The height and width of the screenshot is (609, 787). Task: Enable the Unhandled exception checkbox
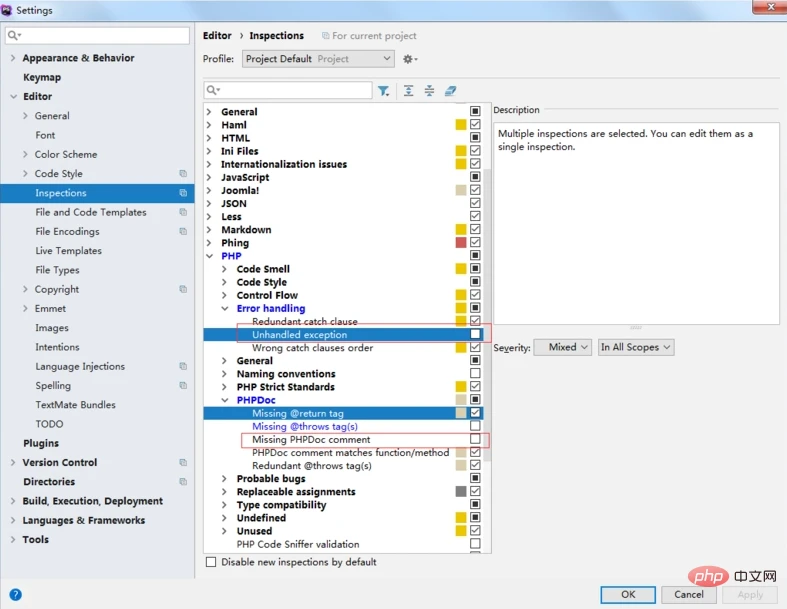click(x=475, y=335)
